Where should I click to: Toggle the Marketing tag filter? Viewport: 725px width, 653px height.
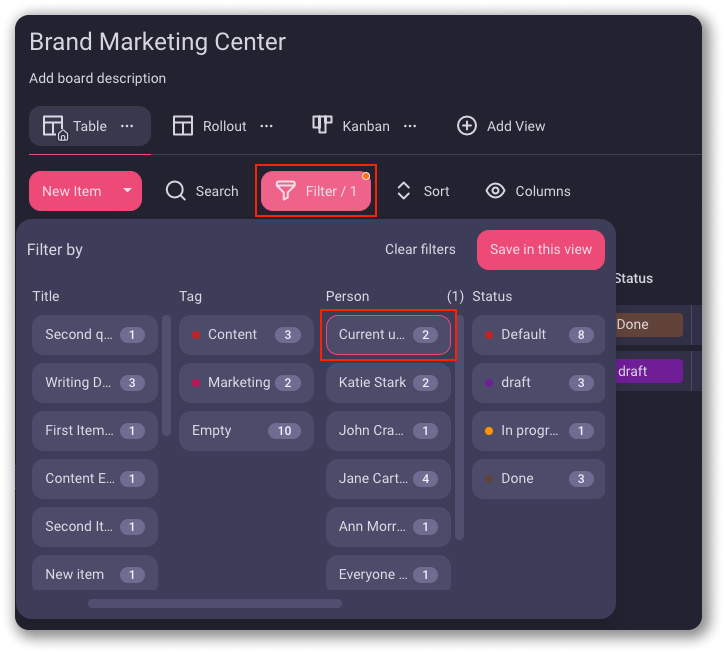[x=246, y=383]
